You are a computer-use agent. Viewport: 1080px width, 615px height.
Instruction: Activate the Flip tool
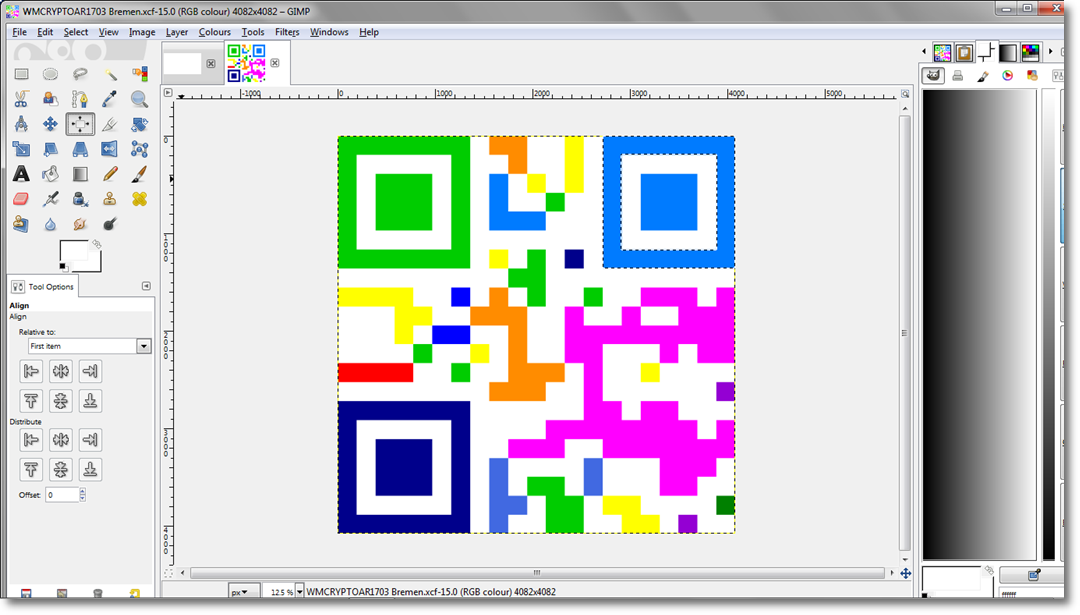[x=110, y=149]
